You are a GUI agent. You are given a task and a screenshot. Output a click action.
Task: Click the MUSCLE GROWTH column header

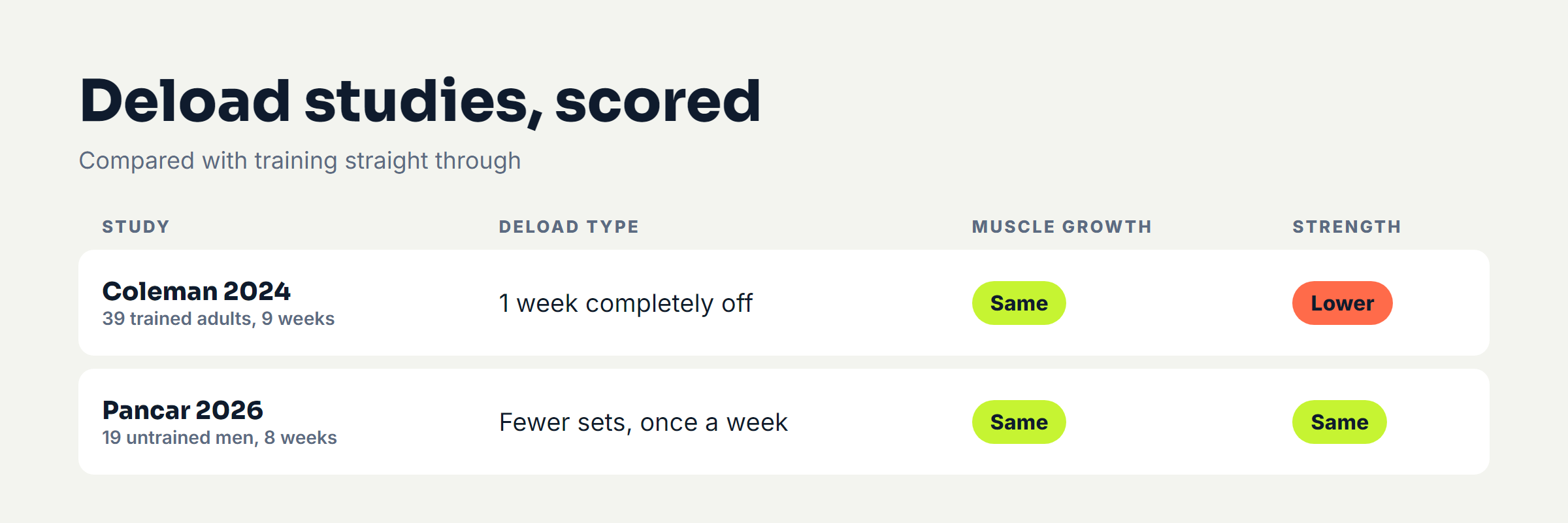point(1062,227)
